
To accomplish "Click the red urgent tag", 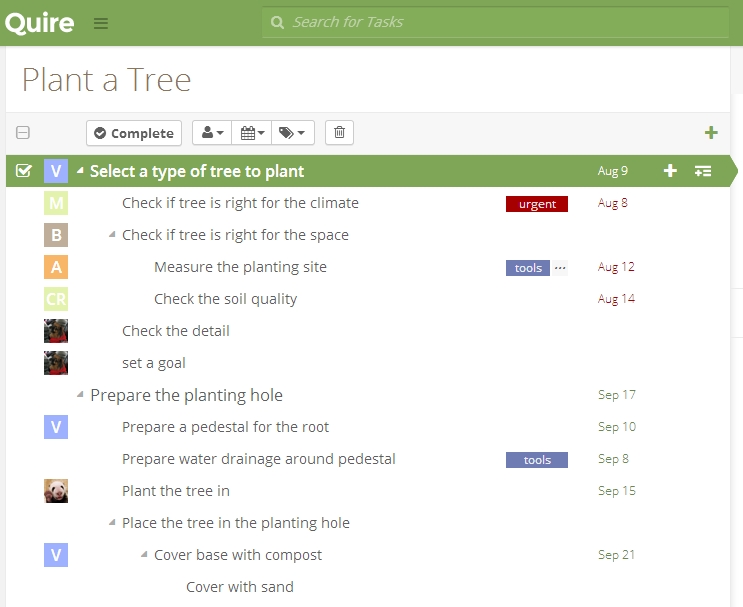I will point(537,204).
